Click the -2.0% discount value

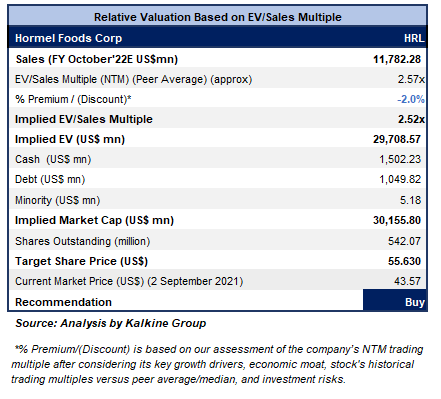[411, 99]
